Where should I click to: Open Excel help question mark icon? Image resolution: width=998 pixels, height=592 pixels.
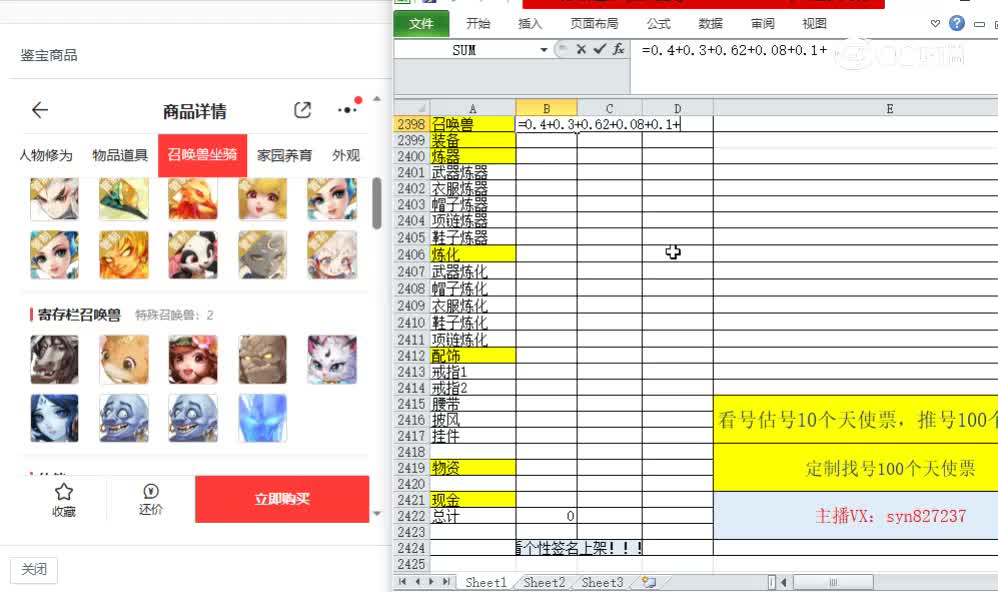pos(957,24)
